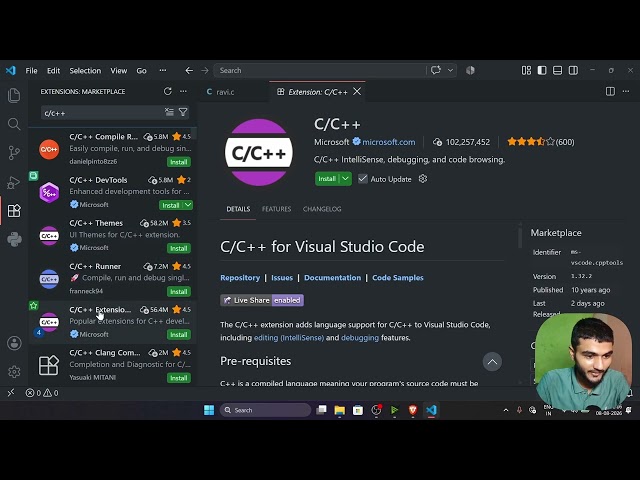This screenshot has height=480, width=640.
Task: Install C/C++ Compile Run extension
Action: (179, 162)
